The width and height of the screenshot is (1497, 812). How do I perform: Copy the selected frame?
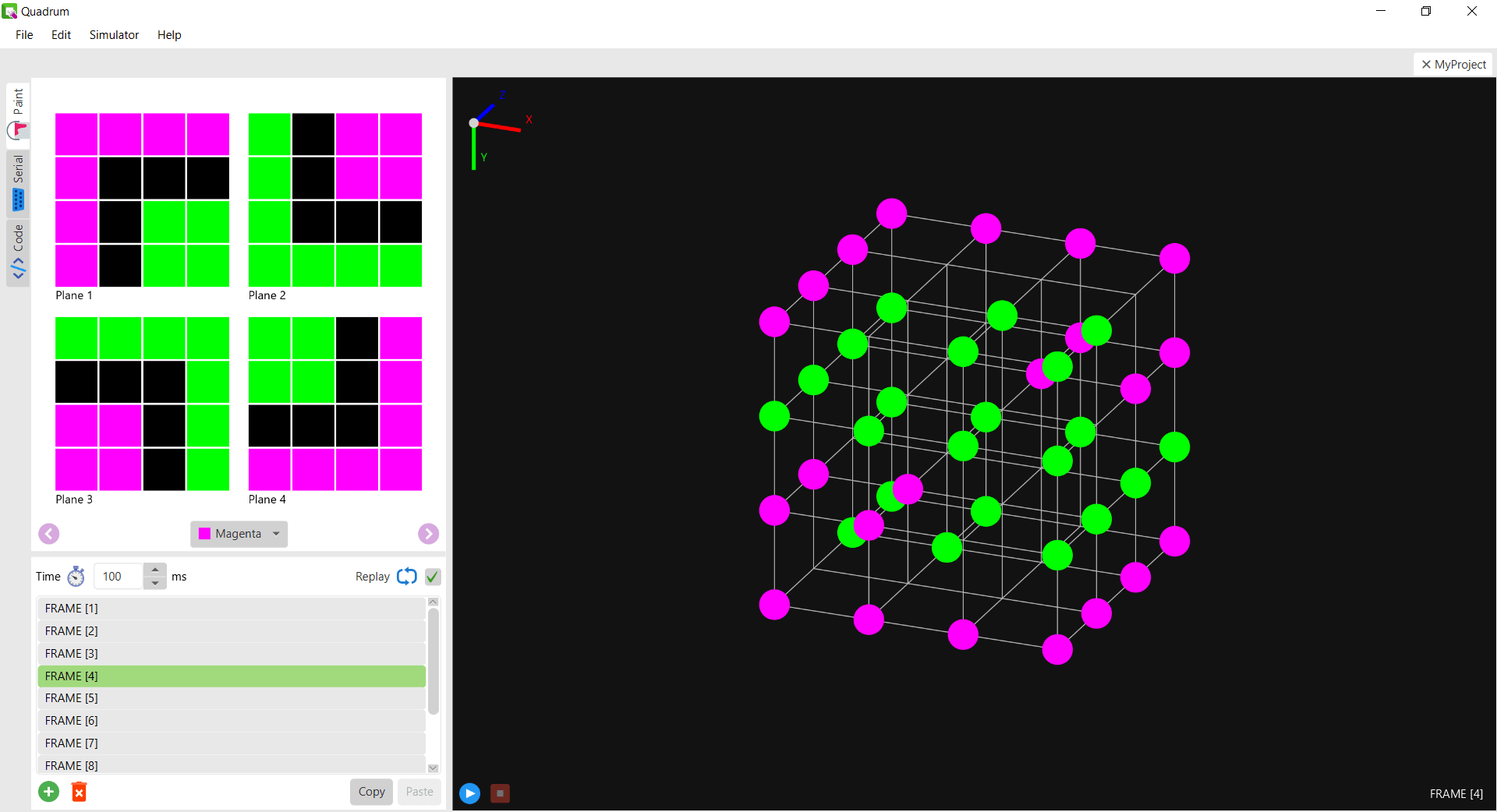click(371, 792)
